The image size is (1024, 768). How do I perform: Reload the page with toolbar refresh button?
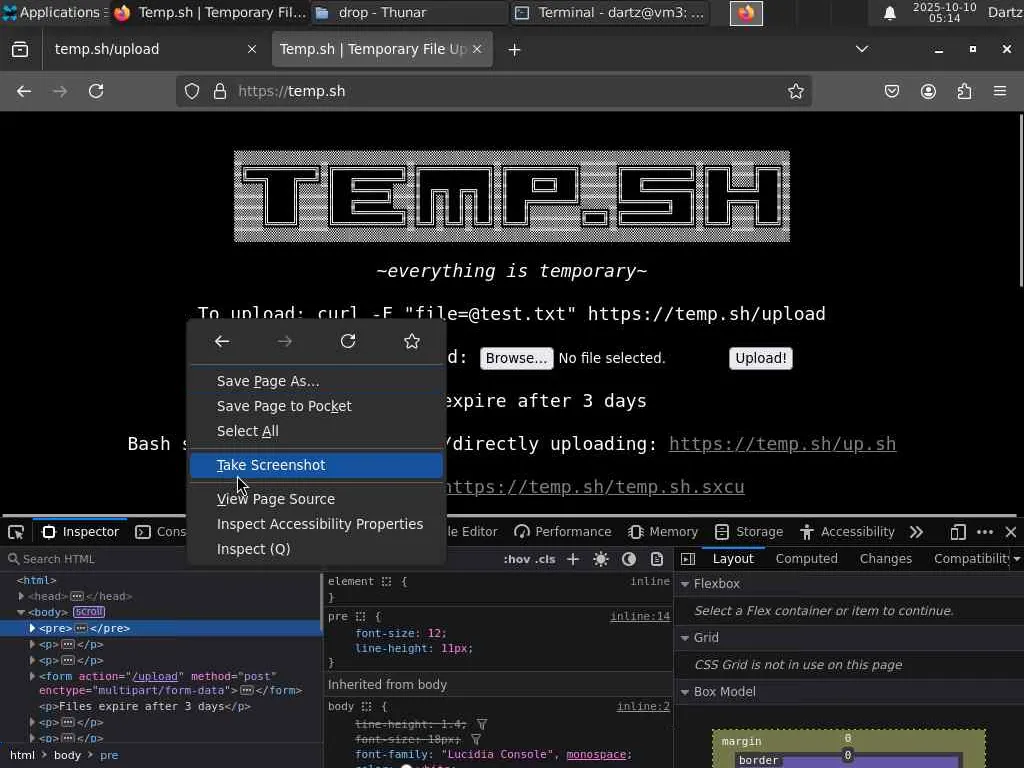point(96,91)
